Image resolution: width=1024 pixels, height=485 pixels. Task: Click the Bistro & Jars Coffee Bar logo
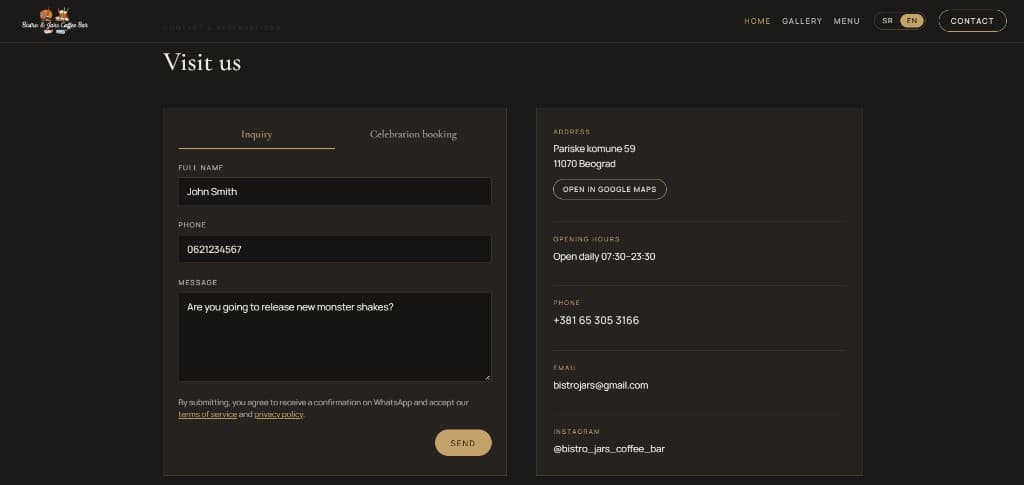click(55, 21)
